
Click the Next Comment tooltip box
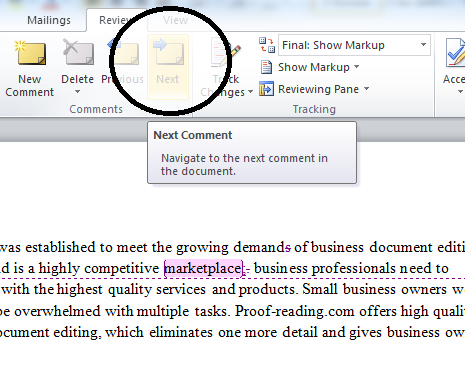(252, 153)
